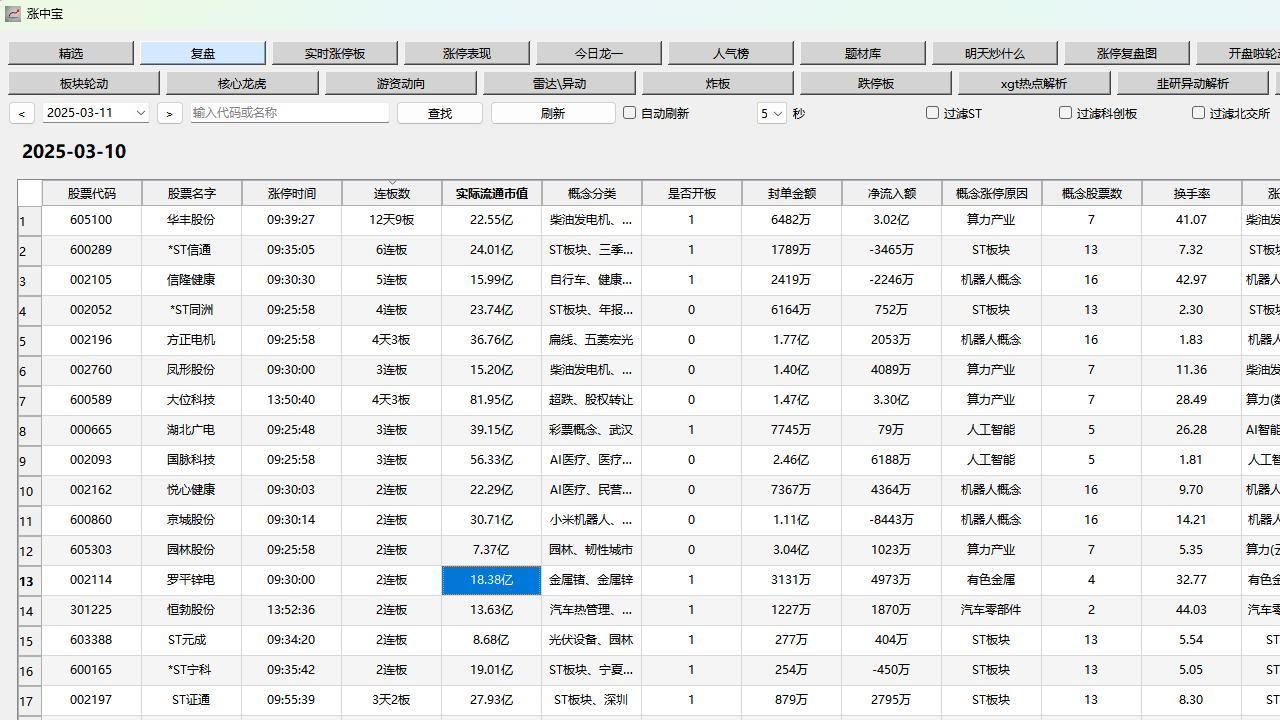Image resolution: width=1280 pixels, height=720 pixels.
Task: Switch to the 复盘 tab
Action: 203,53
